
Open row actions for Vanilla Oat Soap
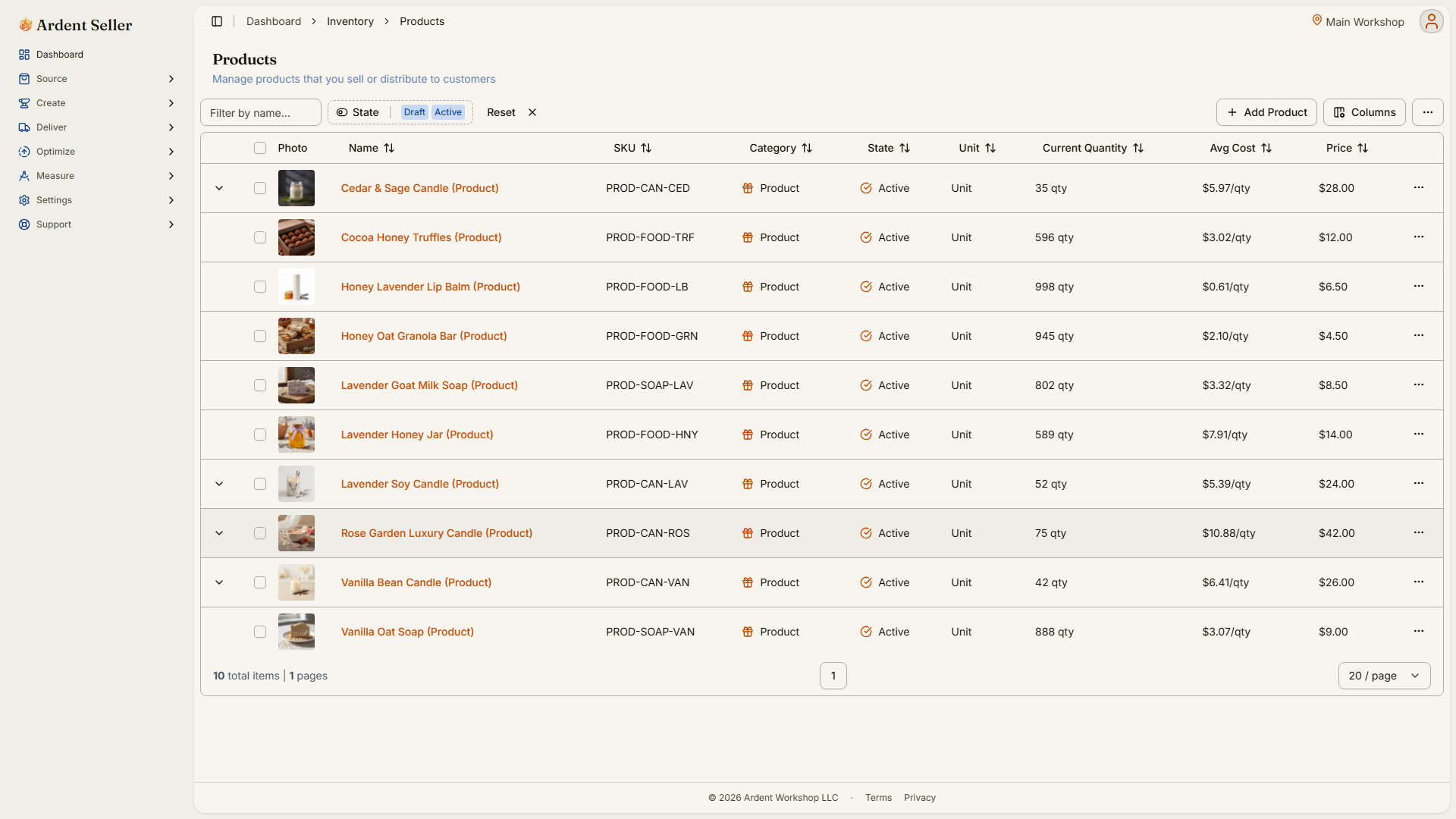click(x=1419, y=631)
